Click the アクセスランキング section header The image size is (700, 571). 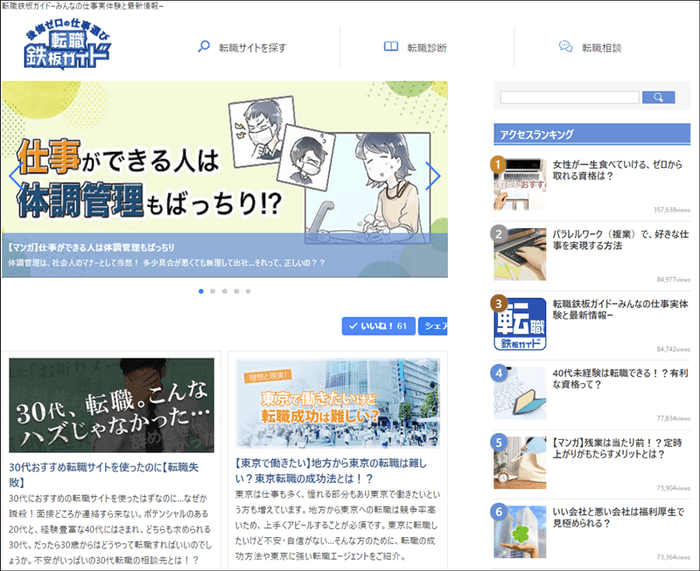click(592, 134)
